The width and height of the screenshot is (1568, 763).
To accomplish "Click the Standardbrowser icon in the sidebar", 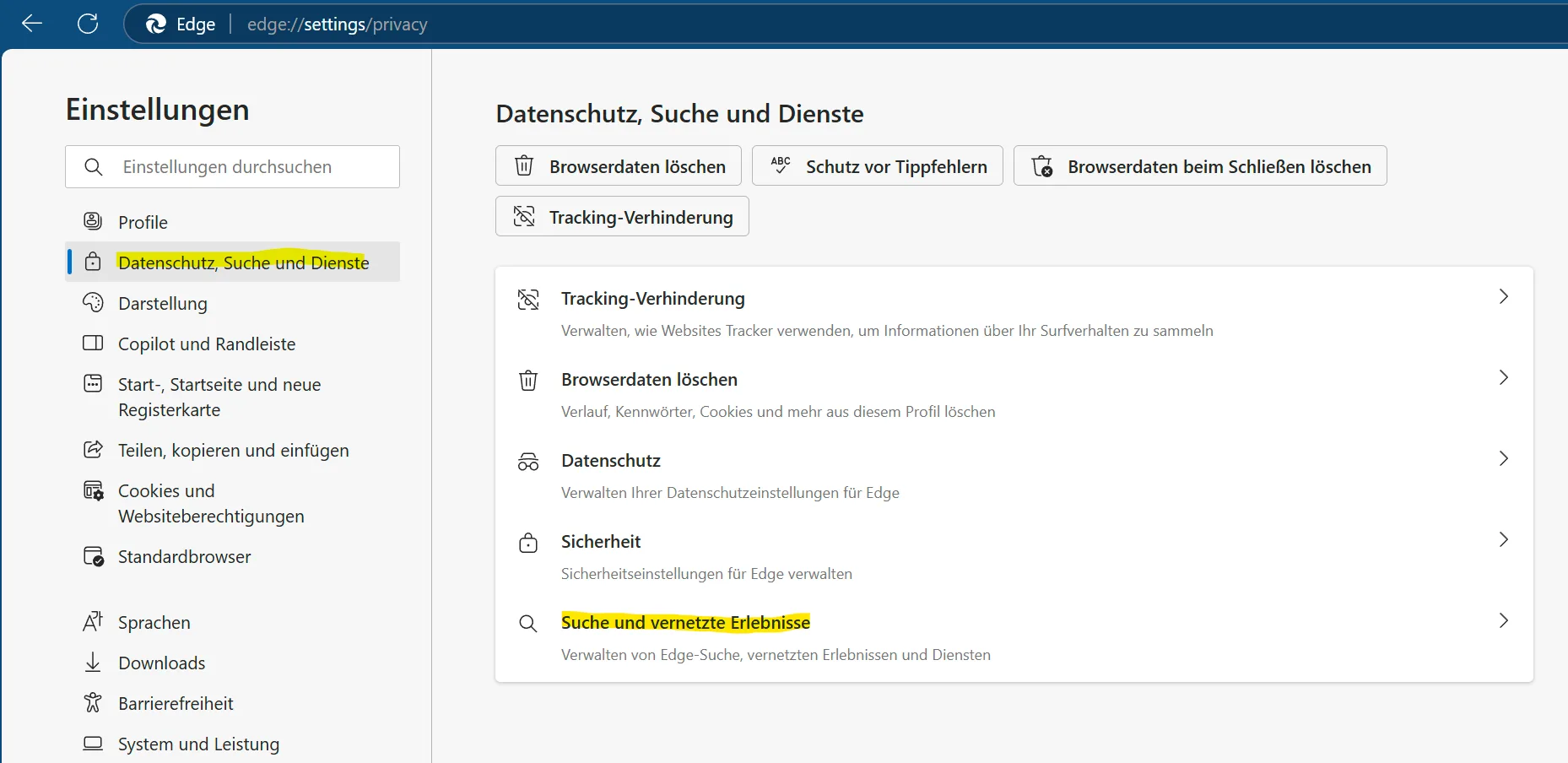I will pyautogui.click(x=94, y=556).
